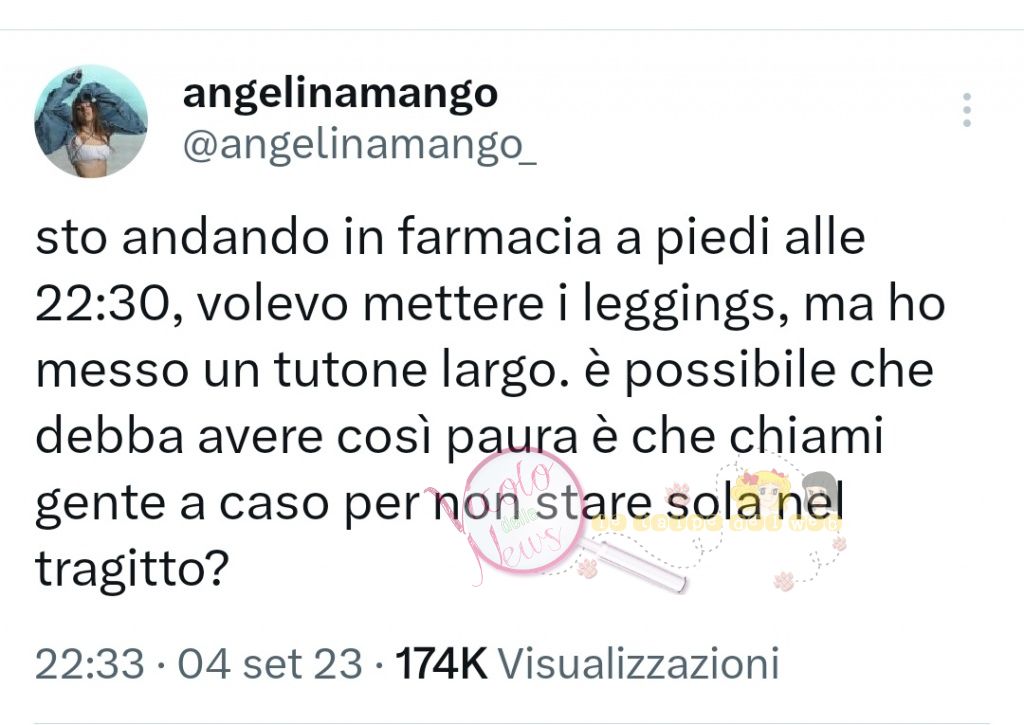Click the gray-haired cartoon character watermark

(x=820, y=493)
